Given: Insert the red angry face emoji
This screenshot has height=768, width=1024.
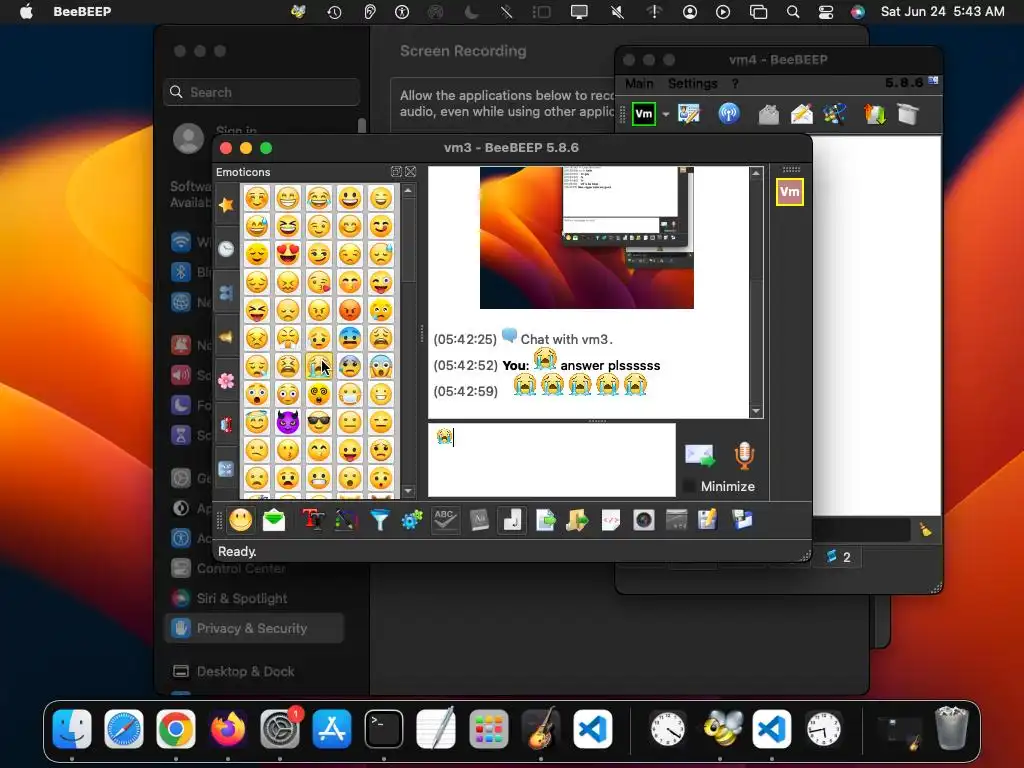Looking at the screenshot, I should [350, 310].
